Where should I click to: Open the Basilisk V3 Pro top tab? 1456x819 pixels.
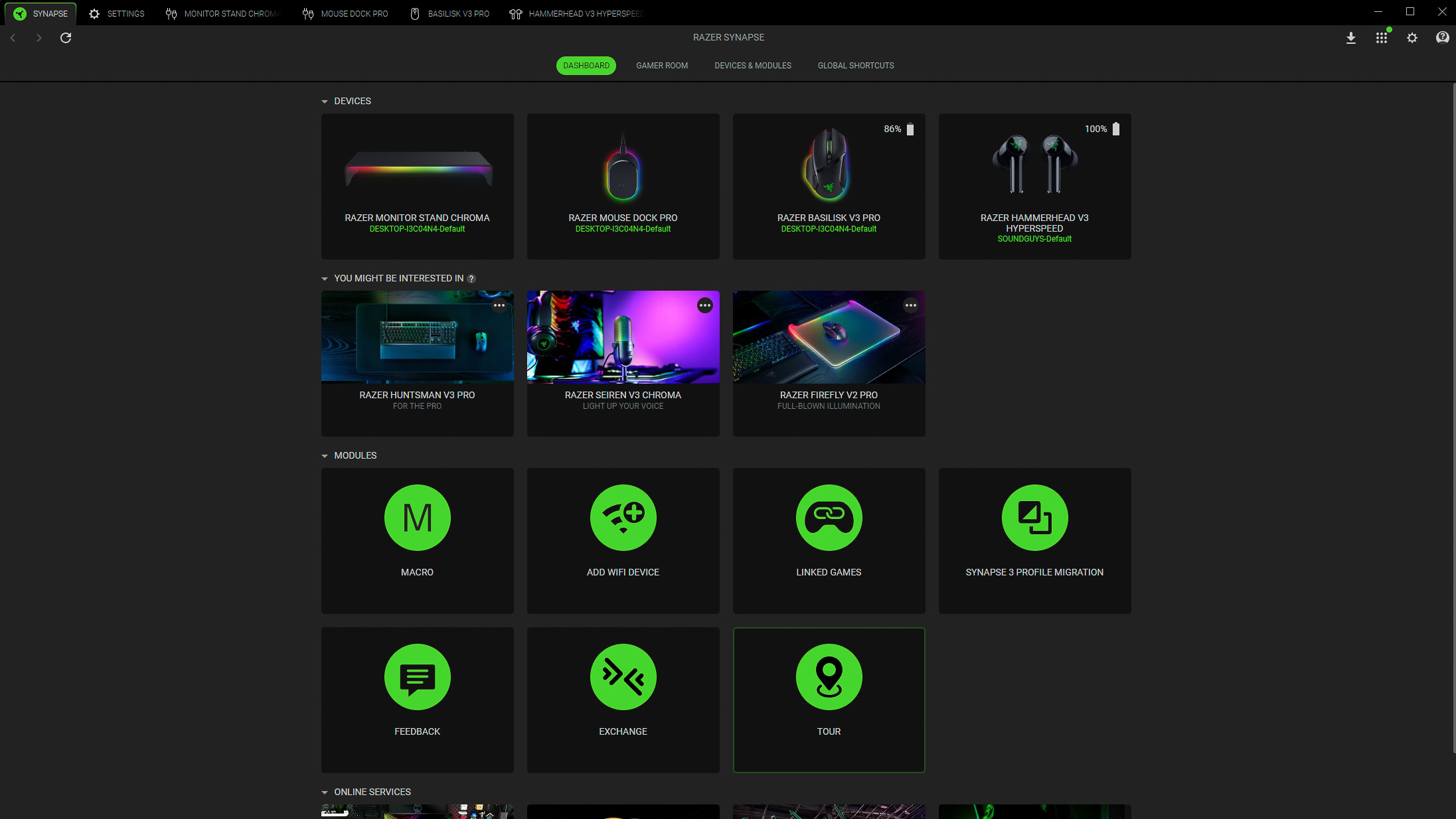click(450, 13)
